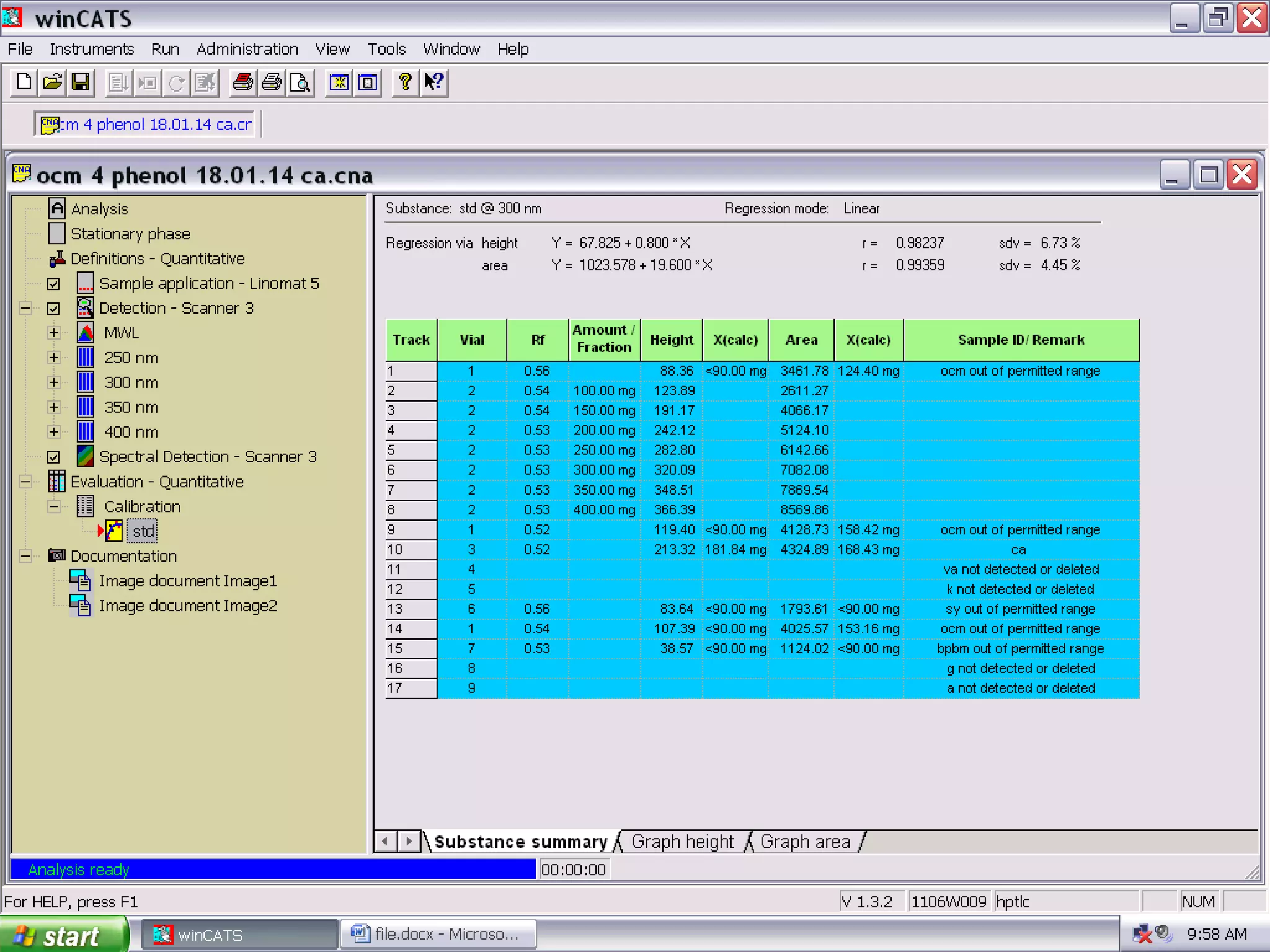Collapse the Documentation tree node
The image size is (1270, 952).
[25, 556]
